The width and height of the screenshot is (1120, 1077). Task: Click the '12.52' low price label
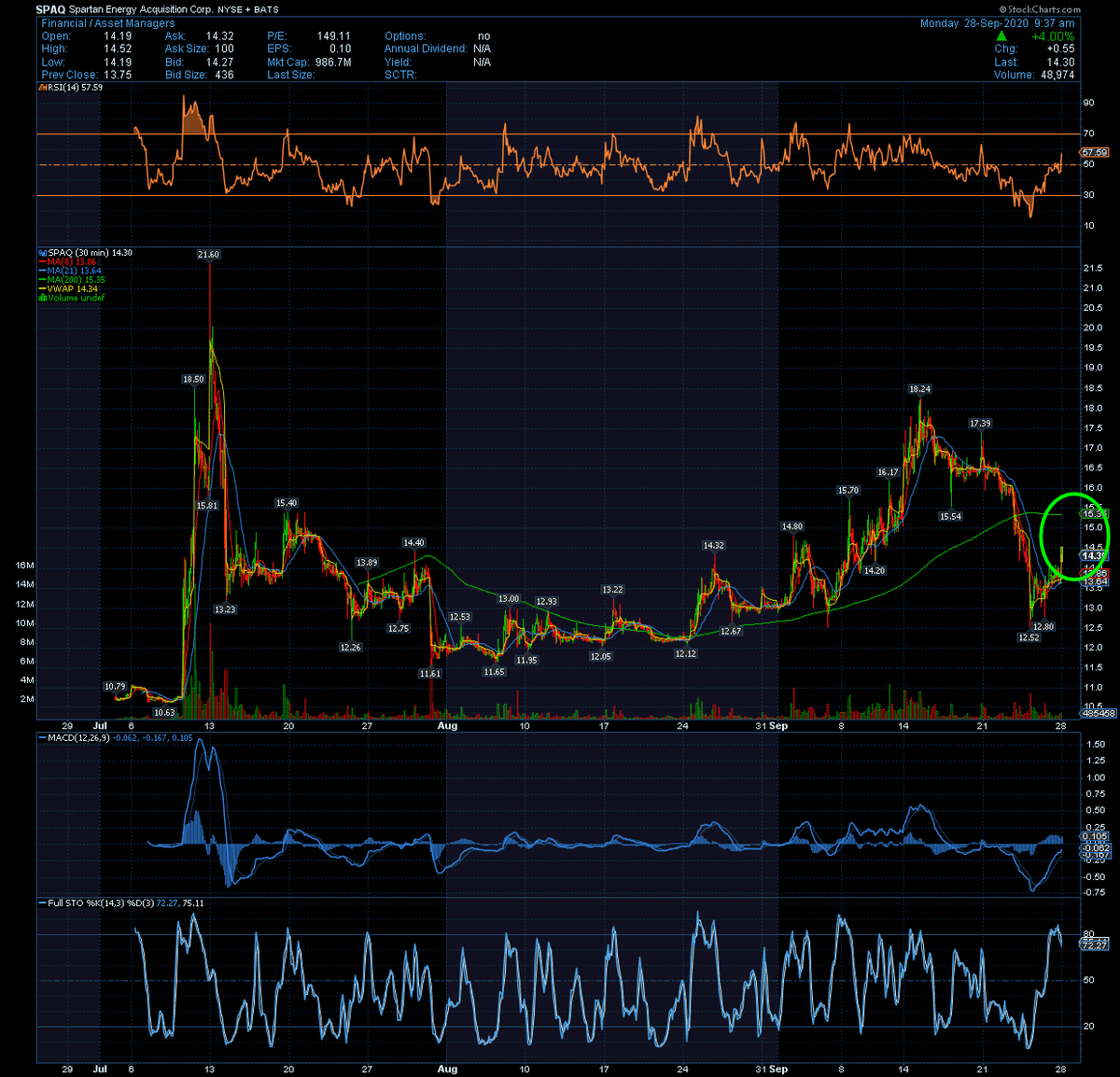1029,637
